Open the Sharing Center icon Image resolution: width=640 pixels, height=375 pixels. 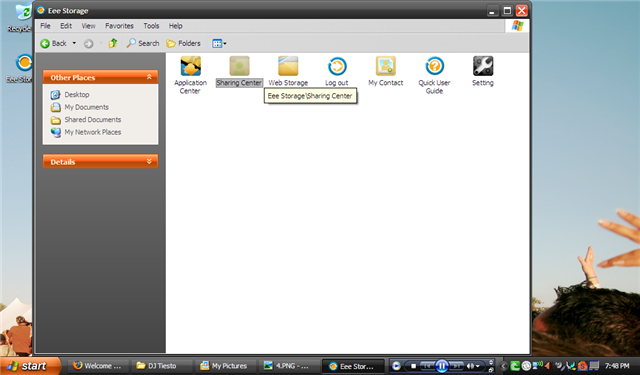pos(239,66)
